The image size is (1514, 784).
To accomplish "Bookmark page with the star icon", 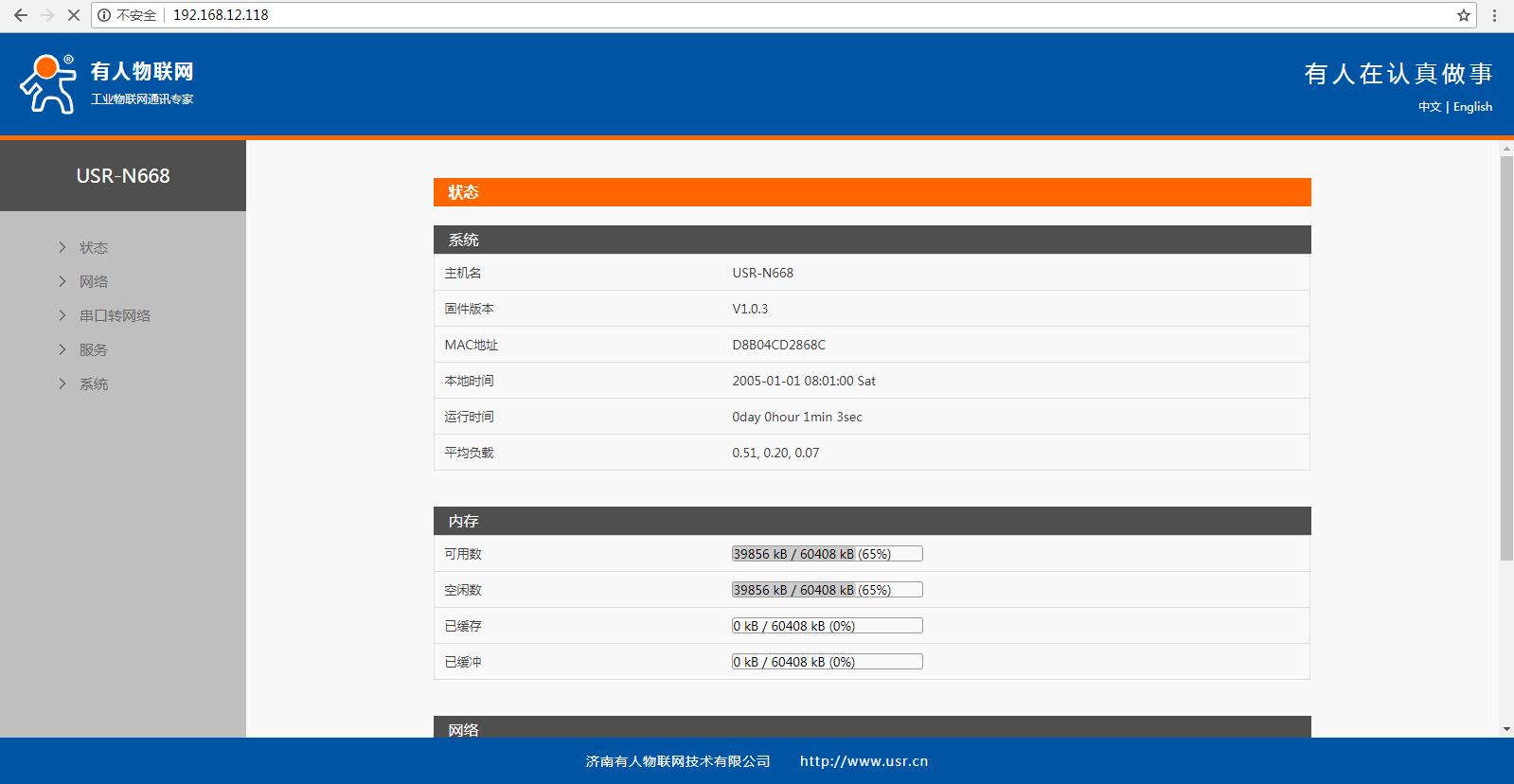I will point(1464,15).
